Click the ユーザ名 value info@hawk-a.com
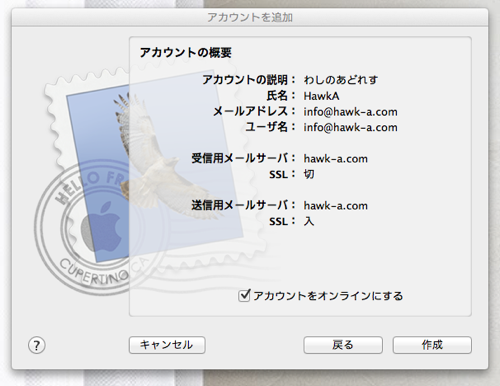 tap(350, 127)
